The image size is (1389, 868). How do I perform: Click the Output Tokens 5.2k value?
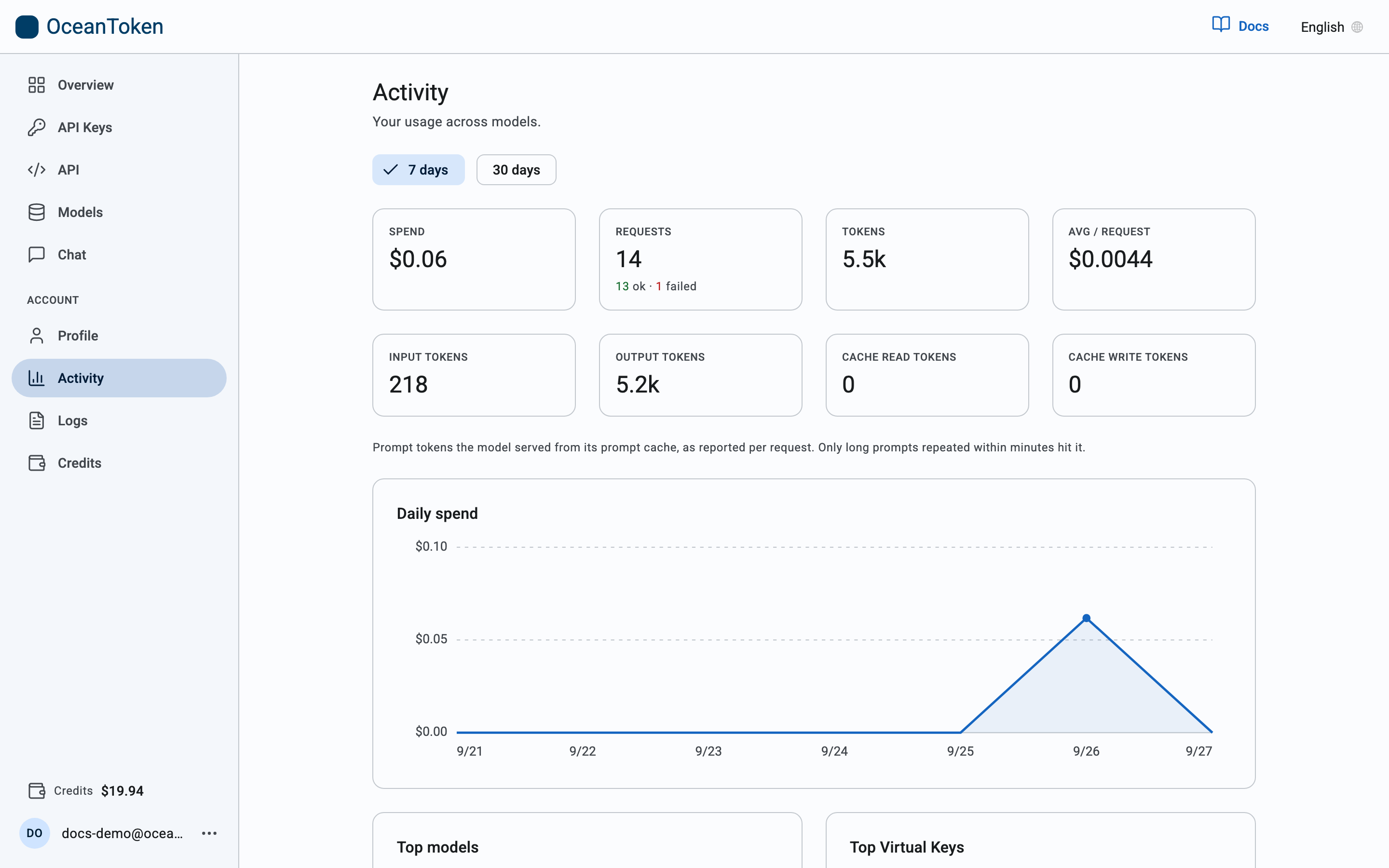pos(637,384)
